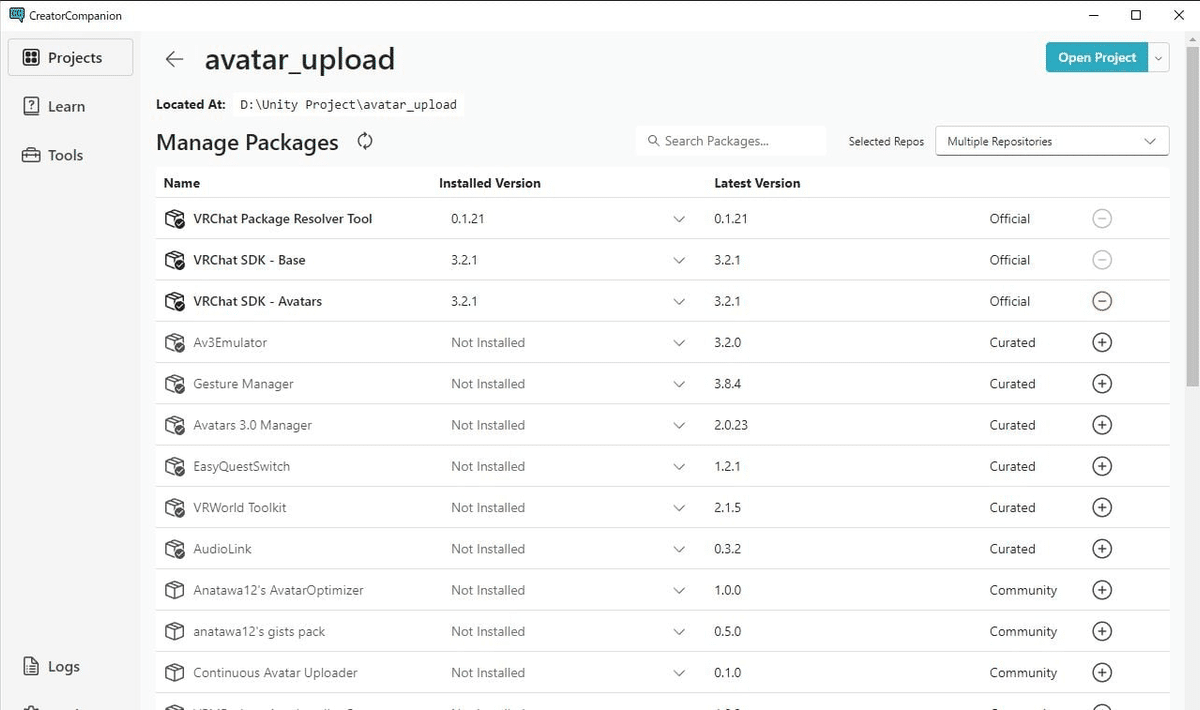Open version dropdown for EasyQuestSwitch
This screenshot has width=1200, height=710.
680,466
